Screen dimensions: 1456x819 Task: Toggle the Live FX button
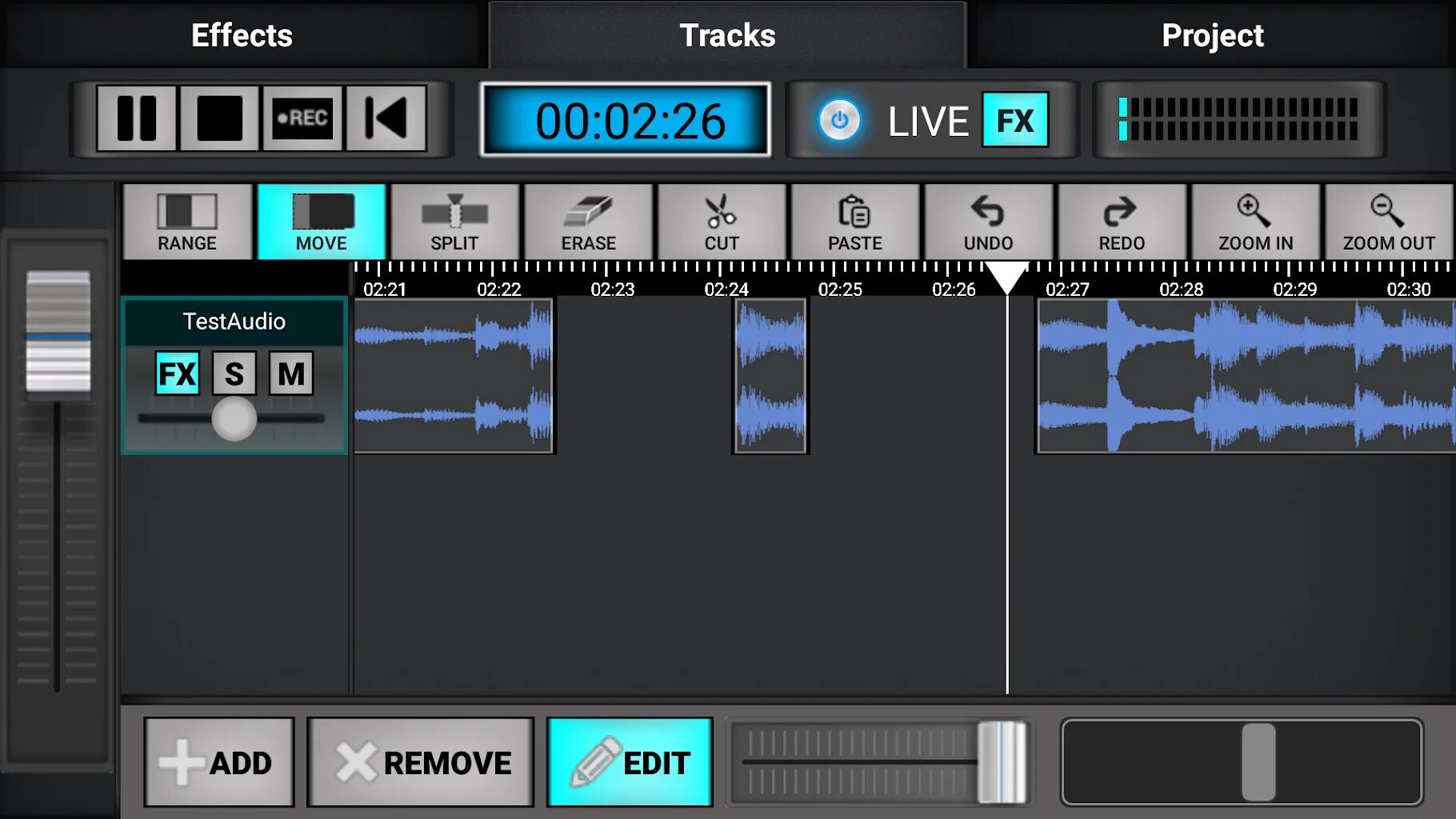pos(1015,121)
